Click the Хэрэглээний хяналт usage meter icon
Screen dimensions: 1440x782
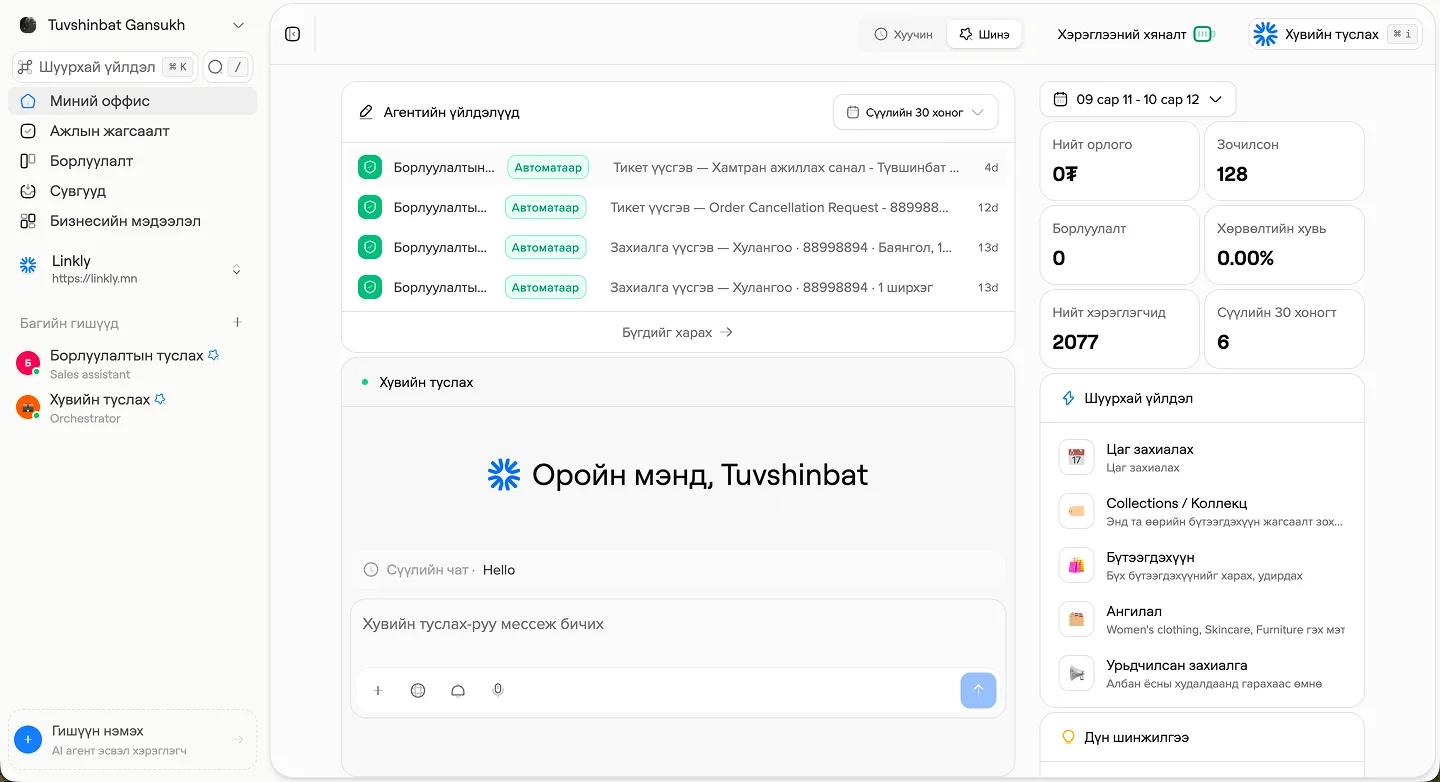(x=1204, y=34)
